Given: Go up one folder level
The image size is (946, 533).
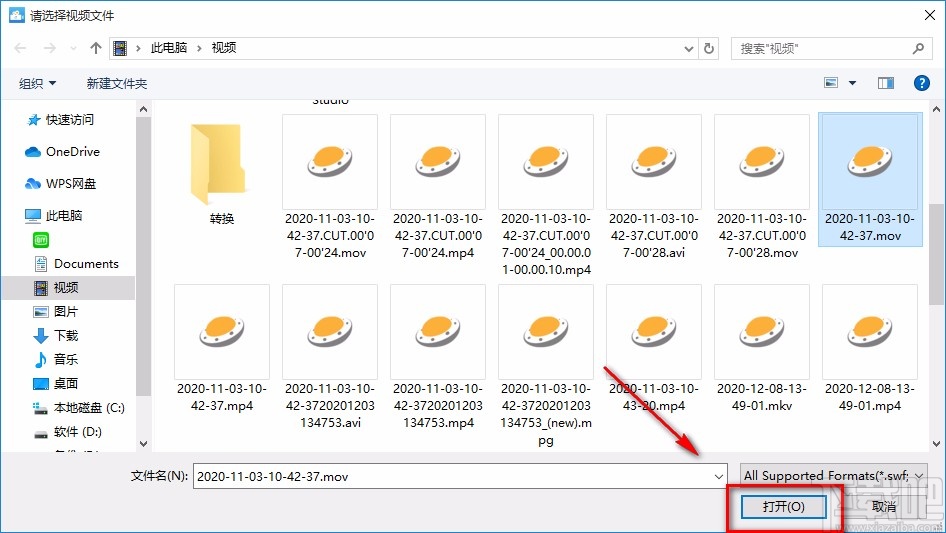Looking at the screenshot, I should [95, 48].
